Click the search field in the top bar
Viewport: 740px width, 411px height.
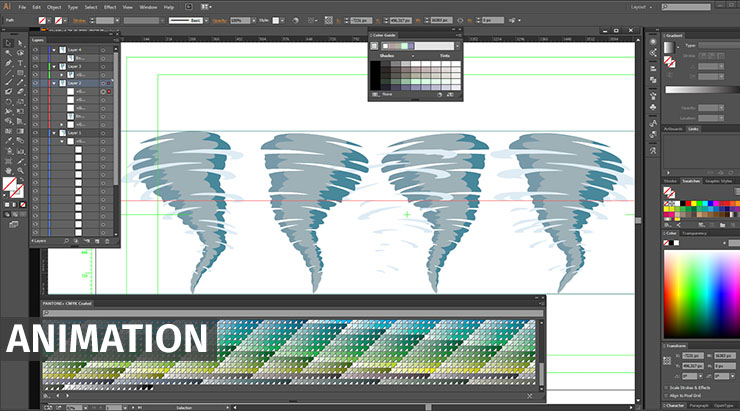tap(685, 7)
